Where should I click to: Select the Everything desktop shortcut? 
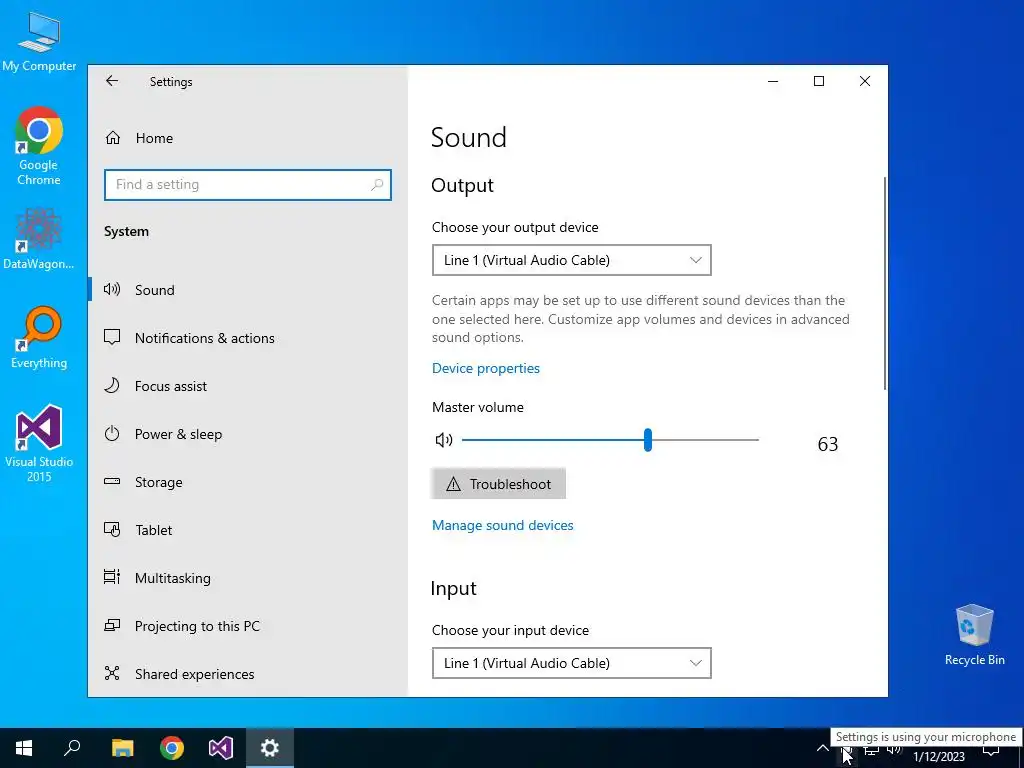[39, 338]
